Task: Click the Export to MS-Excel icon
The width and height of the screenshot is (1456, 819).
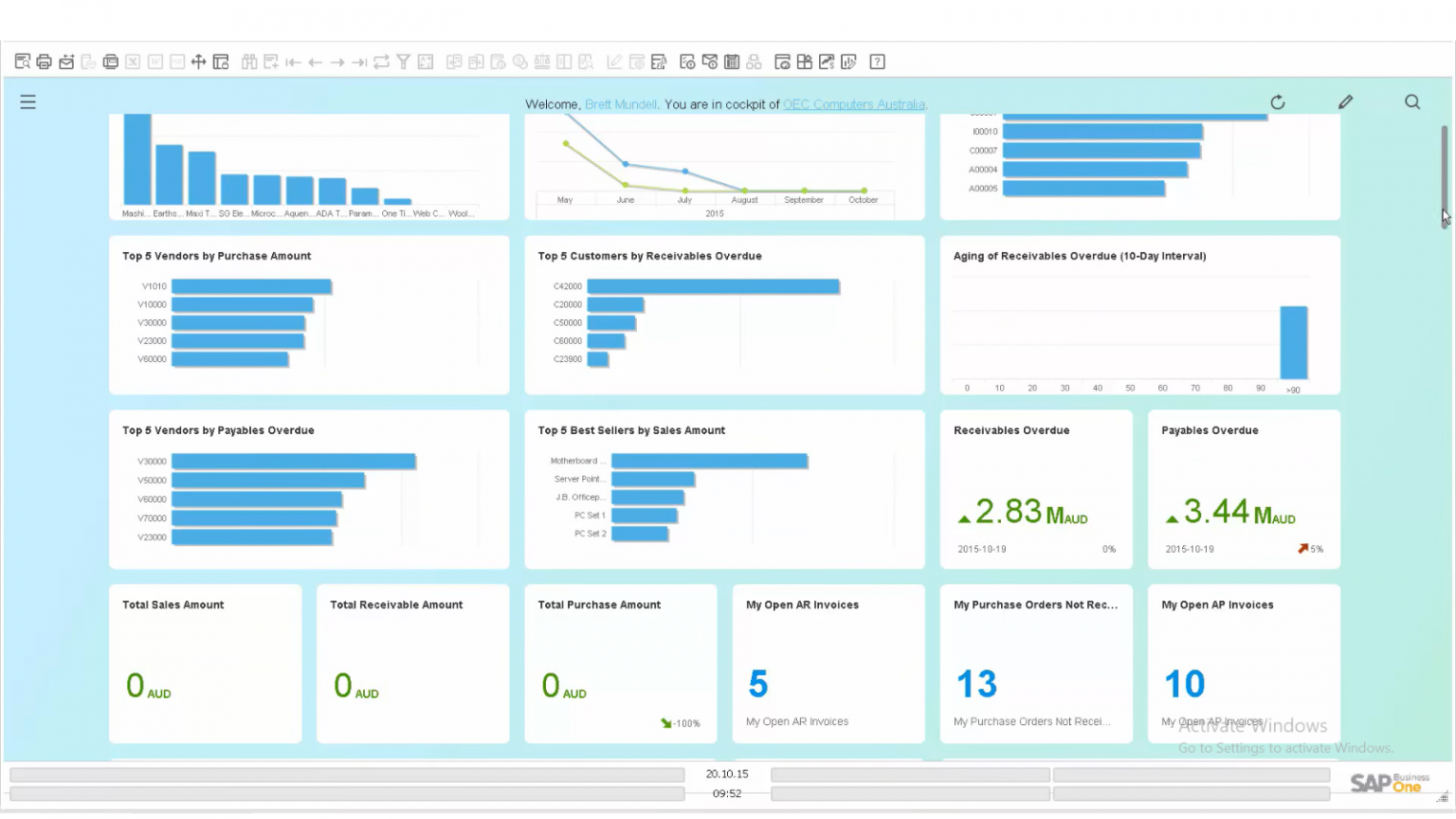Action: (x=132, y=61)
